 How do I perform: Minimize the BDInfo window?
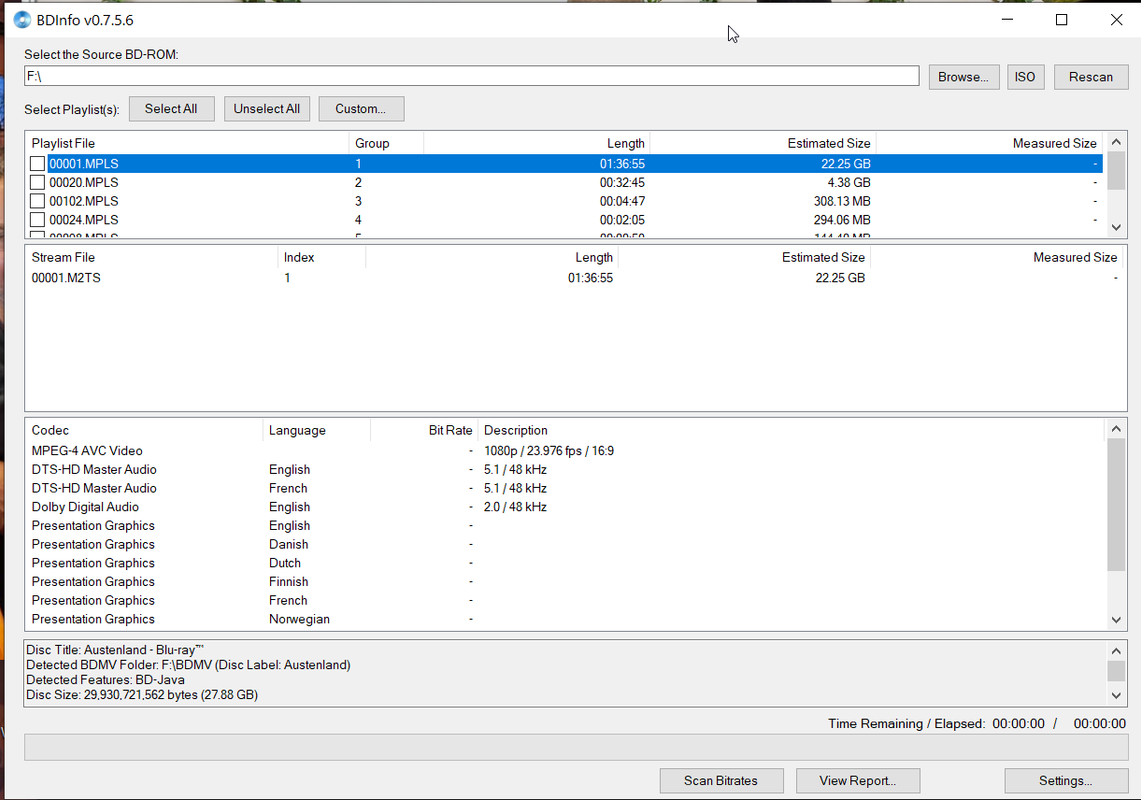tap(1007, 20)
